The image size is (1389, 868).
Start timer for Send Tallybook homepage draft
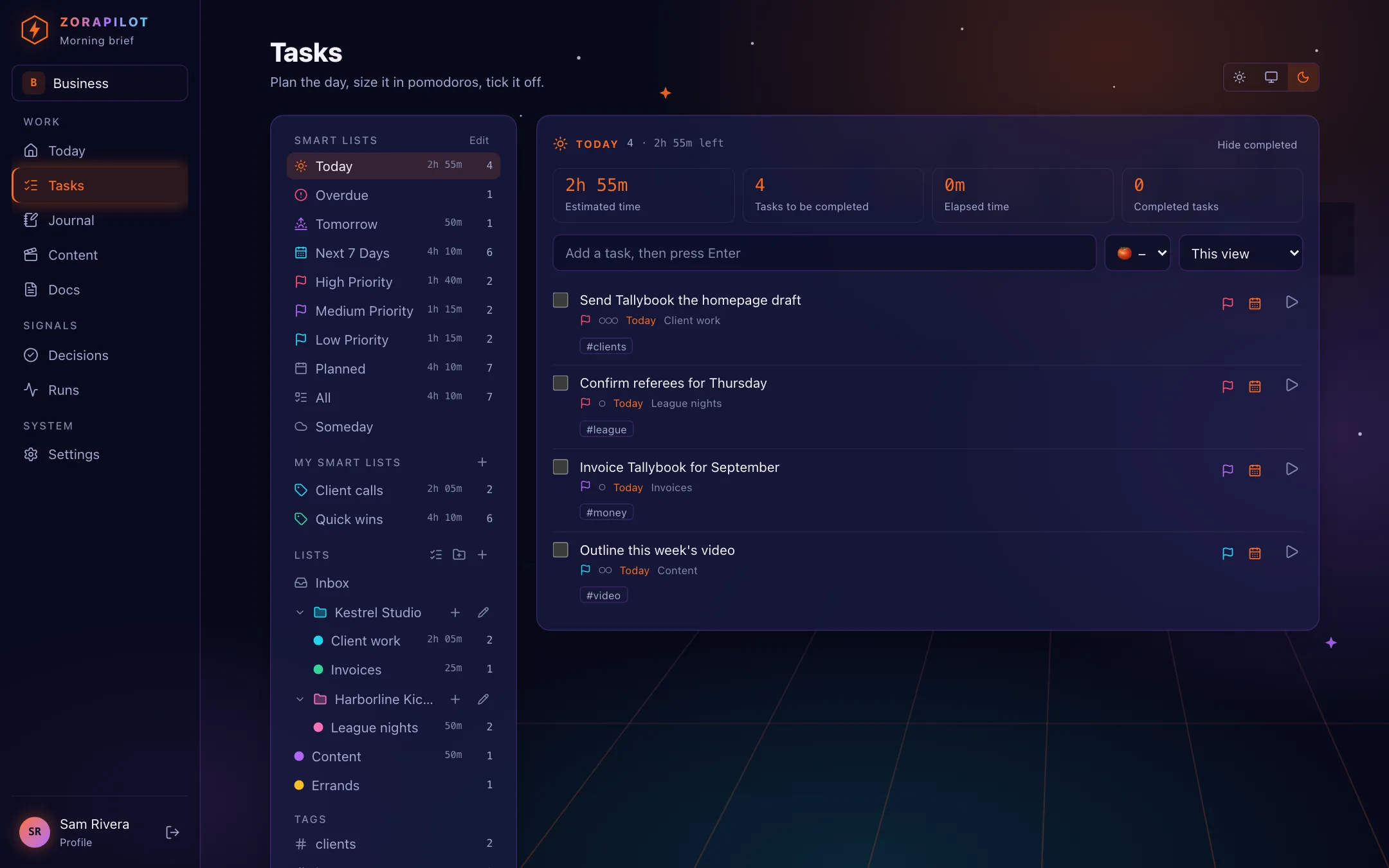1291,302
